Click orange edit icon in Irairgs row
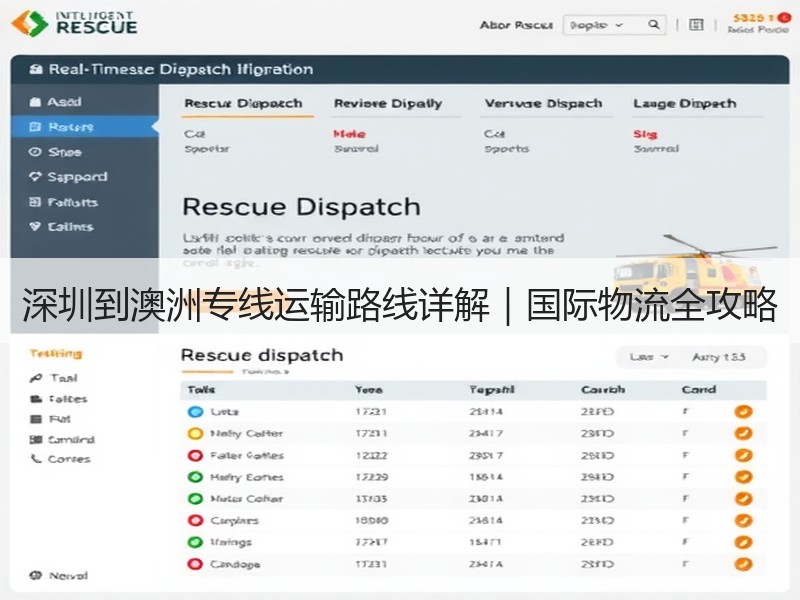The height and width of the screenshot is (600, 800). click(x=743, y=542)
